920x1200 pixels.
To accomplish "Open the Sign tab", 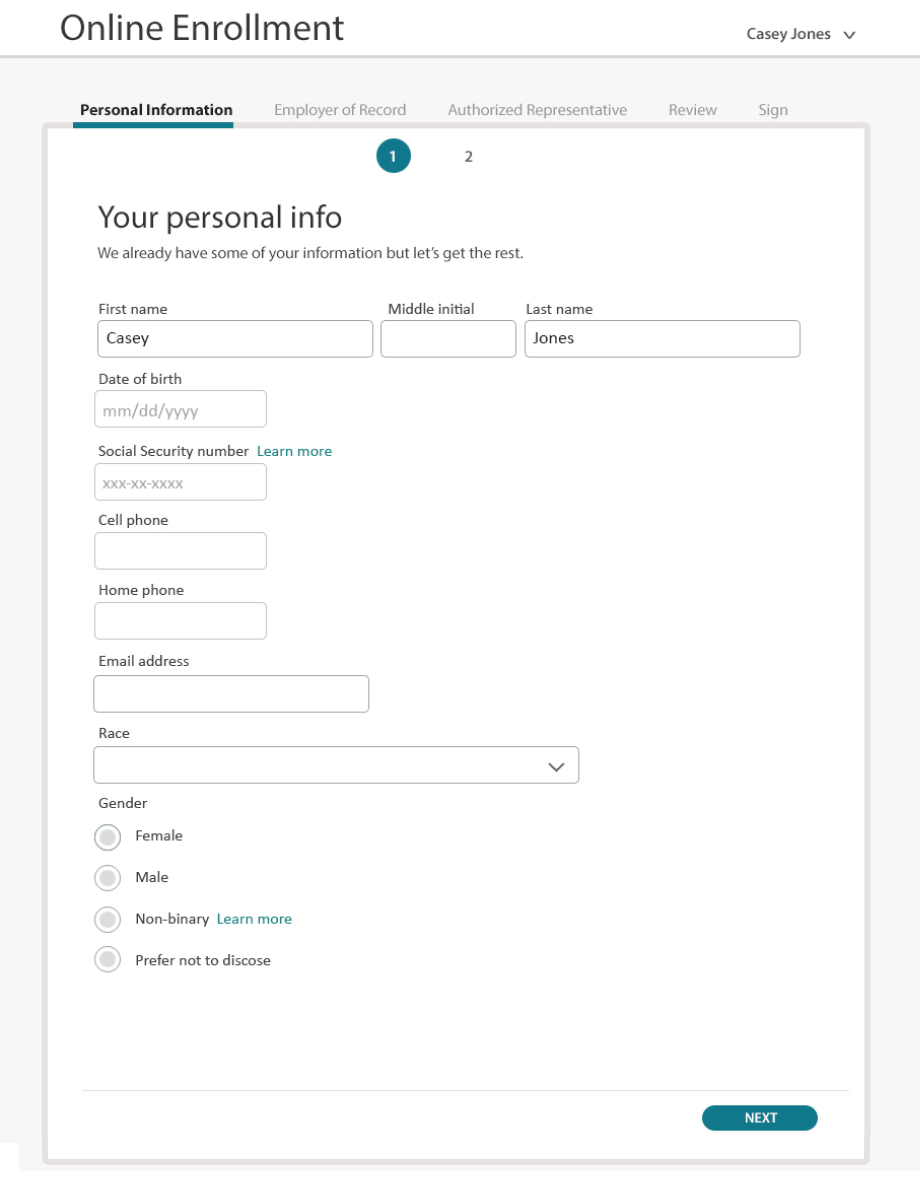I will pos(773,110).
